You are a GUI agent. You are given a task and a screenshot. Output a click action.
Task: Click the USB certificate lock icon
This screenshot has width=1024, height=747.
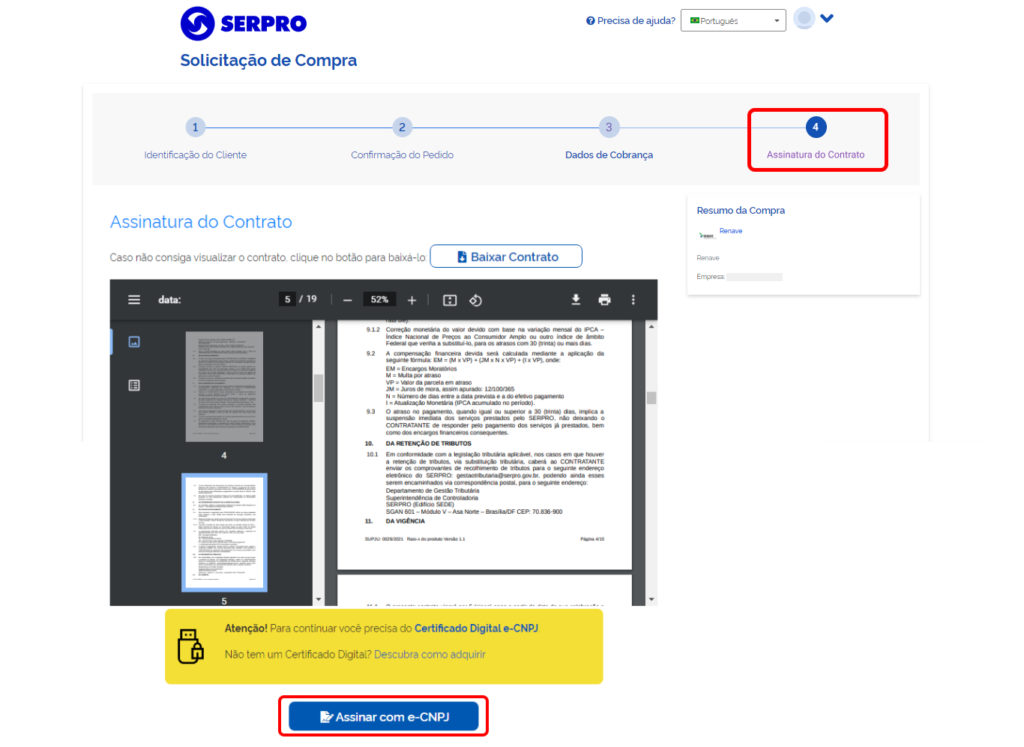pos(191,646)
